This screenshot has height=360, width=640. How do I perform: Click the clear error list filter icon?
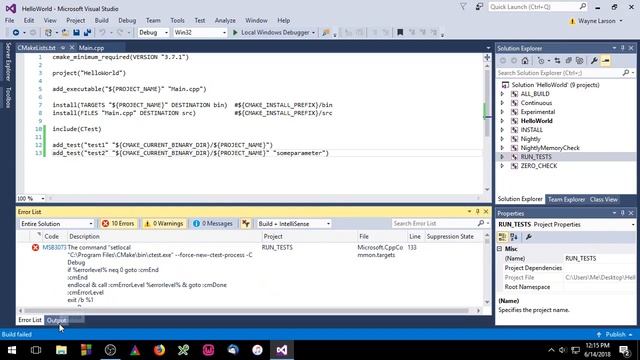click(246, 223)
